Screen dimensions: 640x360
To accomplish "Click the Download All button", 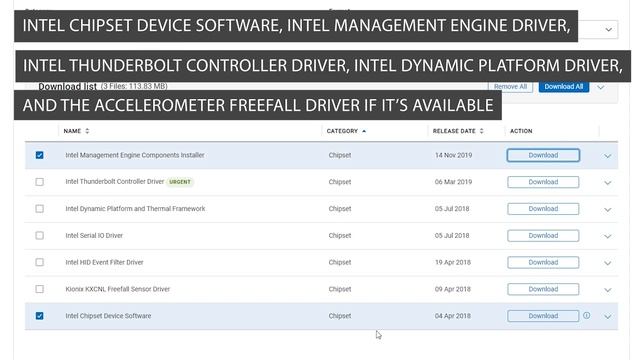I will click(564, 87).
